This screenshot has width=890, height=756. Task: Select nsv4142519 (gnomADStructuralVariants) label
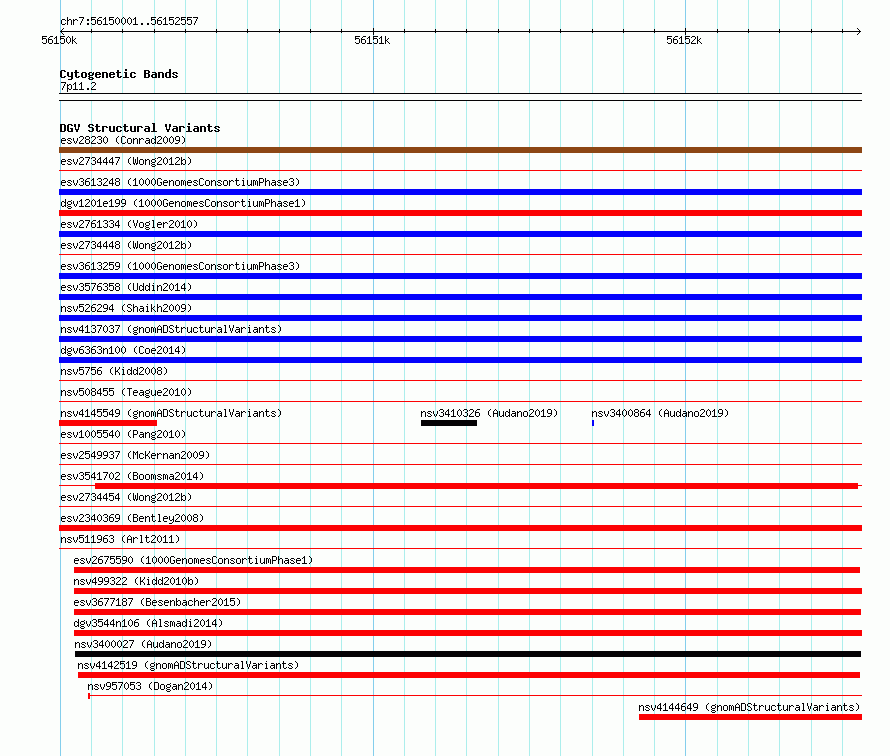pos(188,665)
